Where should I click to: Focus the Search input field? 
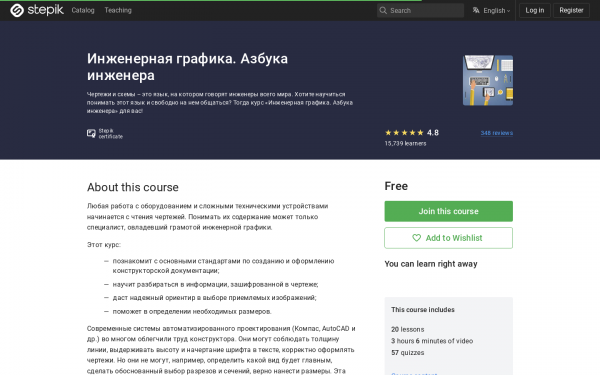coord(420,10)
